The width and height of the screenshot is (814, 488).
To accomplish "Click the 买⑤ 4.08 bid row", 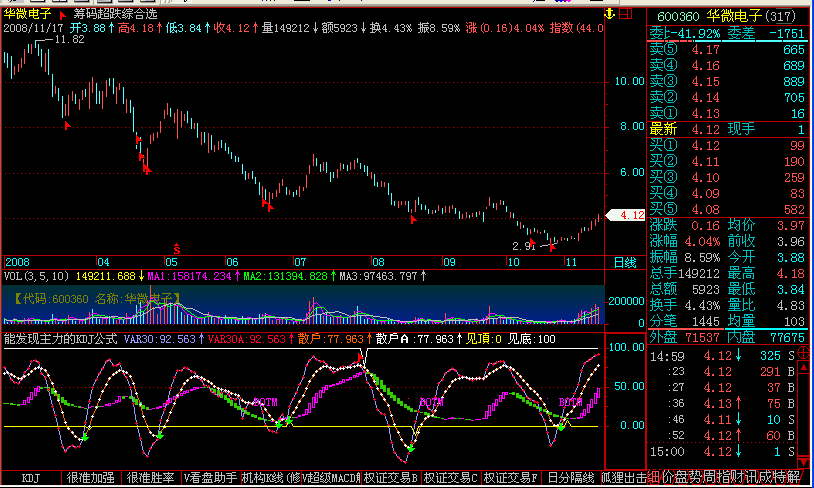I will click(x=727, y=210).
